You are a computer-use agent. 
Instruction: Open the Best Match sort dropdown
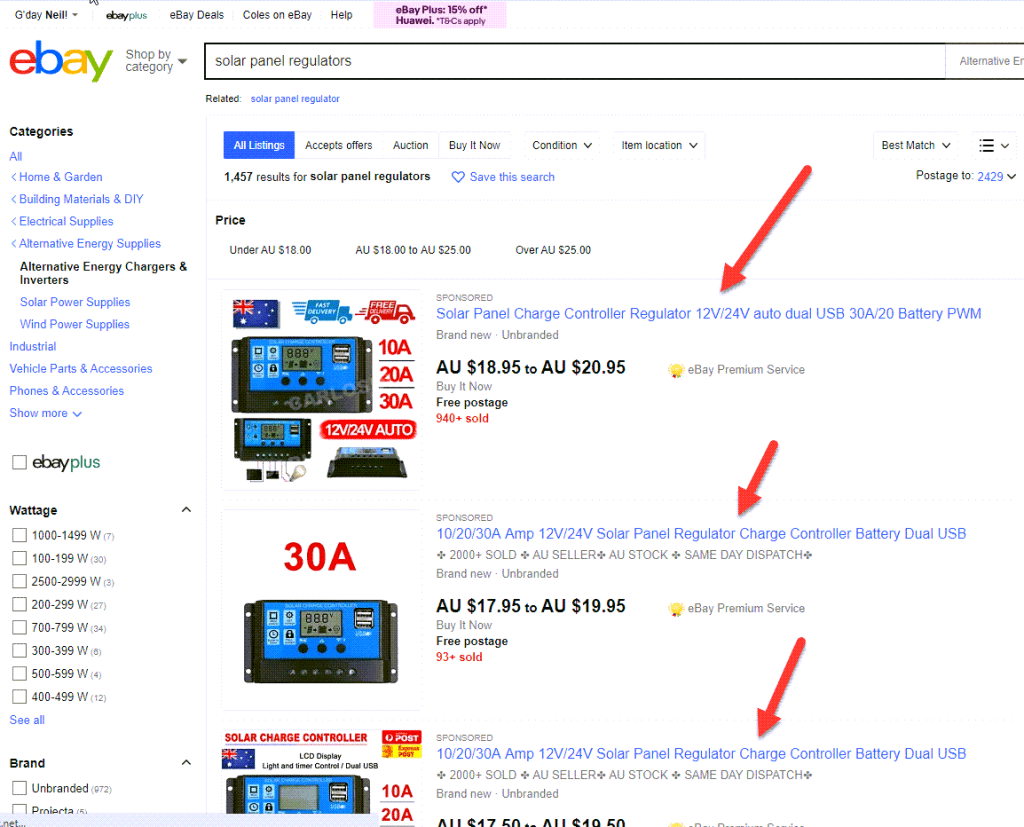point(916,146)
